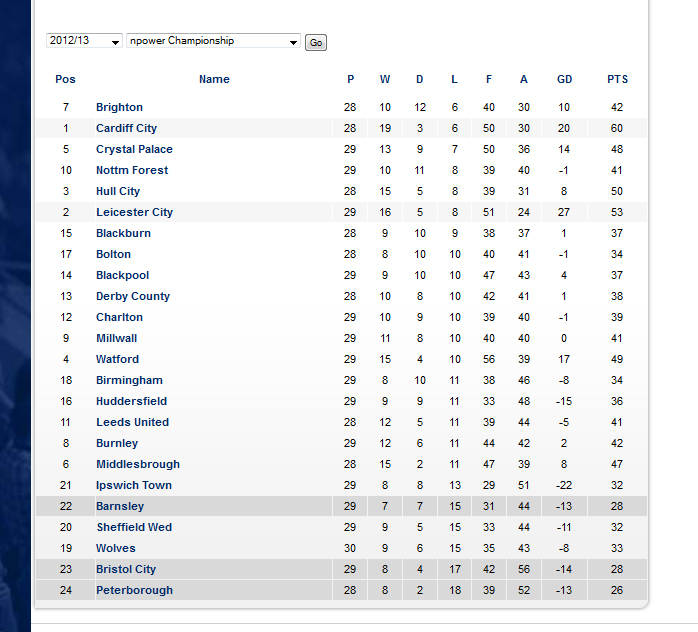Open the Huddersfield team link
698x632 pixels.
coord(131,401)
